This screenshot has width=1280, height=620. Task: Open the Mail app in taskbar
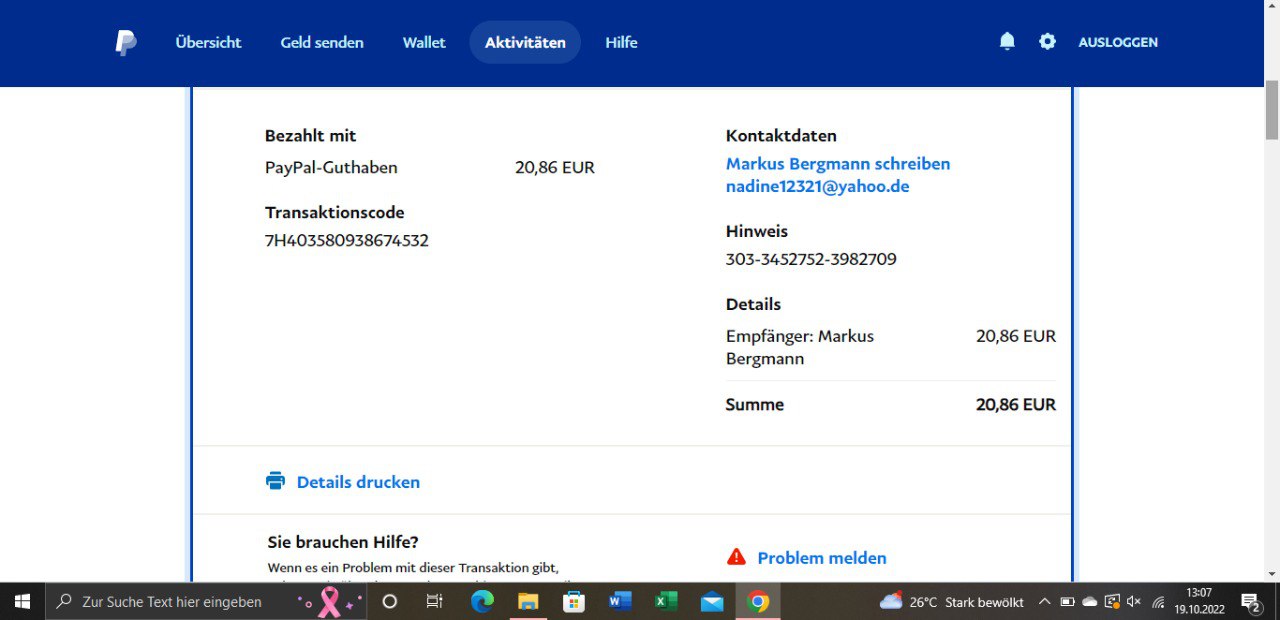pyautogui.click(x=712, y=601)
